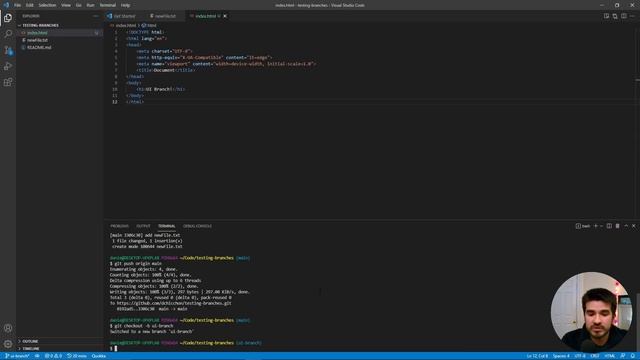
Task: Click UTF-8 encoding in status bar
Action: (580, 356)
